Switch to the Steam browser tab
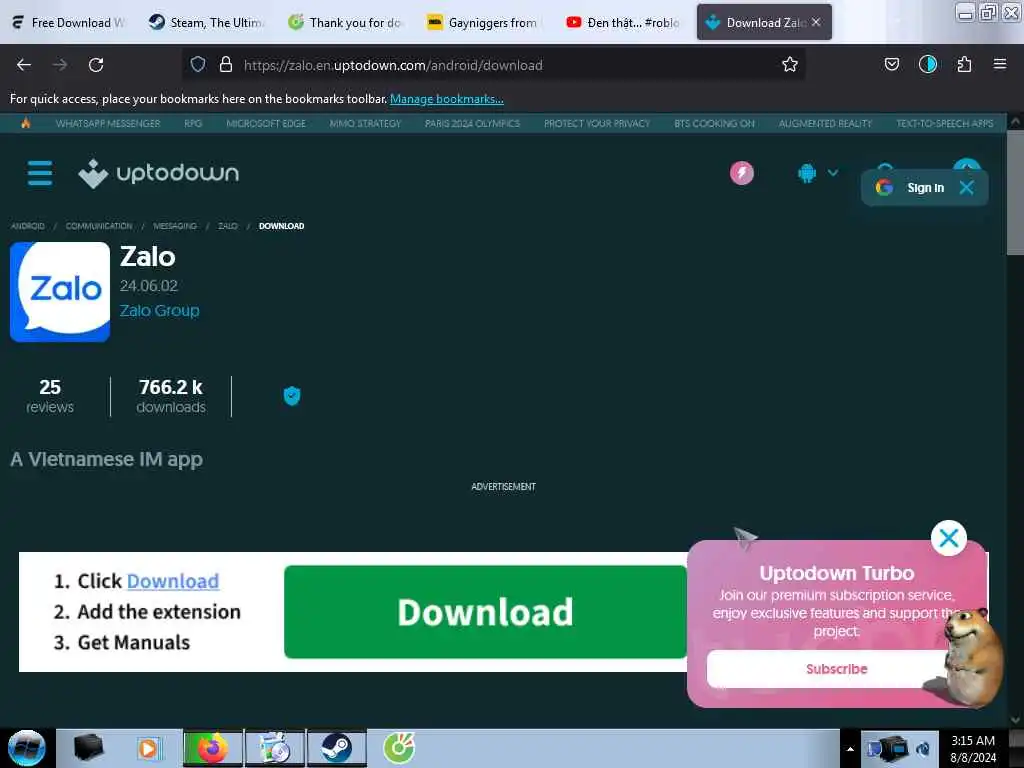1024x768 pixels. point(206,22)
